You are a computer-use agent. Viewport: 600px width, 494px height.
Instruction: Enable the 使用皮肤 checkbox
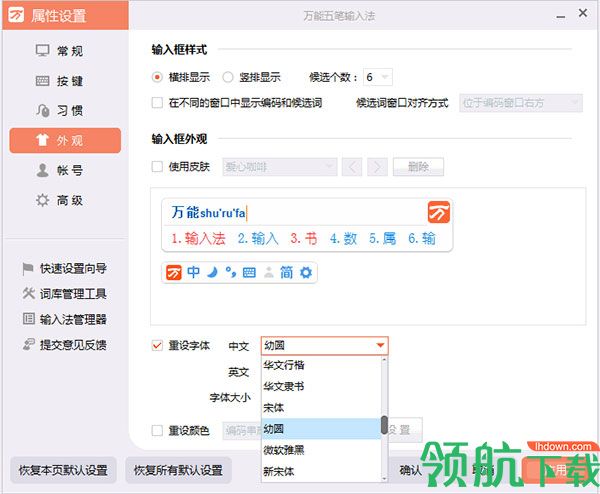coord(157,166)
